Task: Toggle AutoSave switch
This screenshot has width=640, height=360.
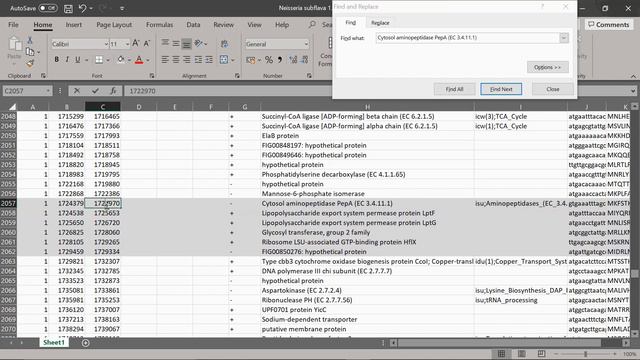Action: tap(48, 8)
